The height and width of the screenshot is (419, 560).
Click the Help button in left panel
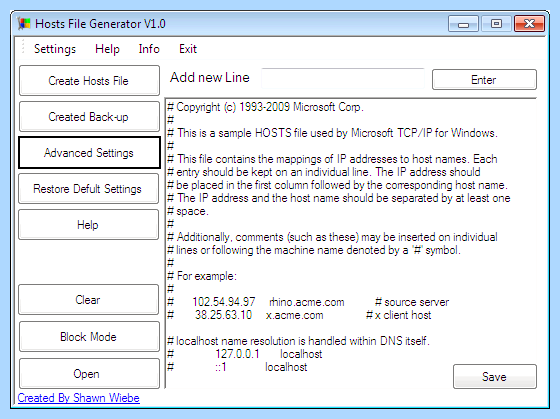88,225
